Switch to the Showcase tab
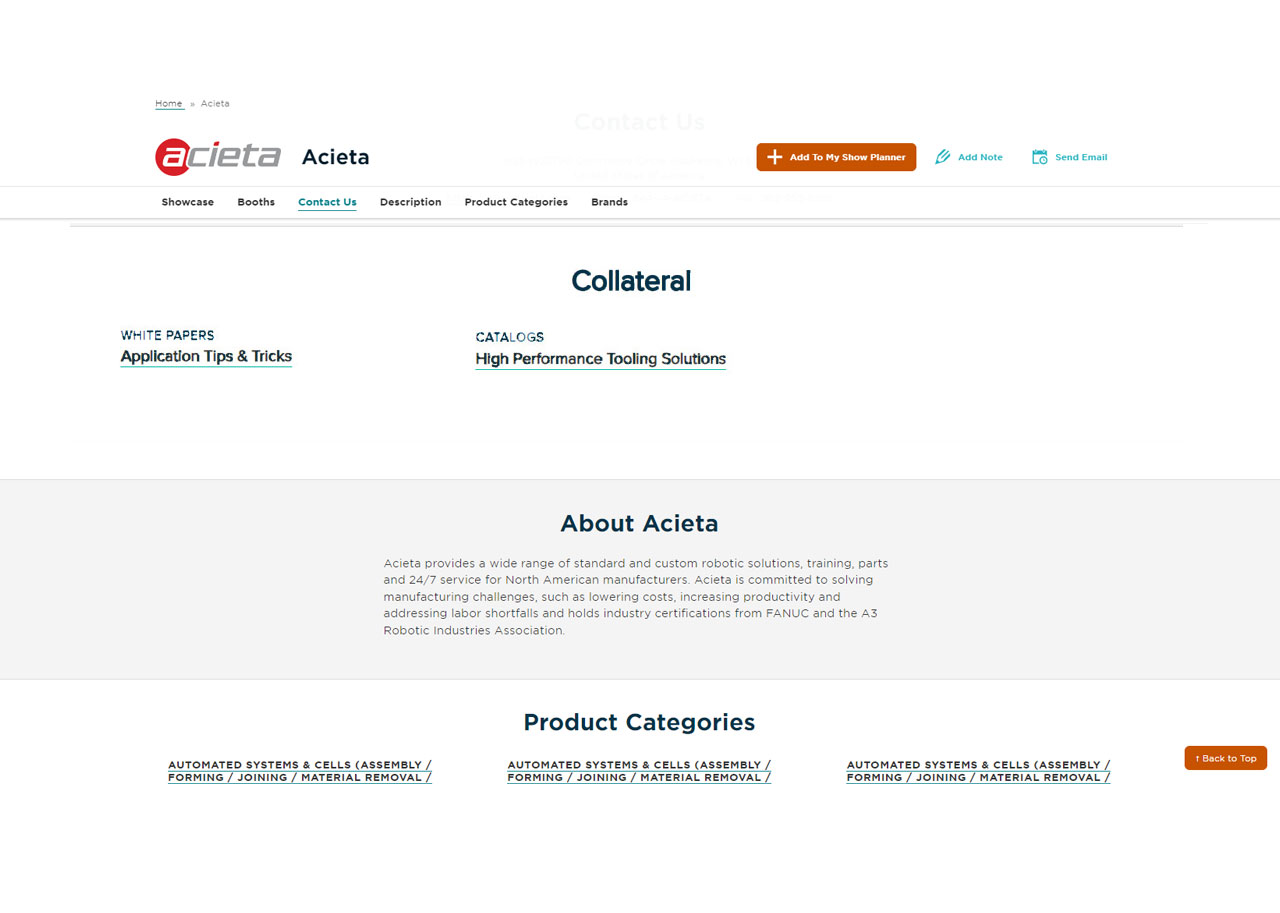1280x913 pixels. click(188, 202)
